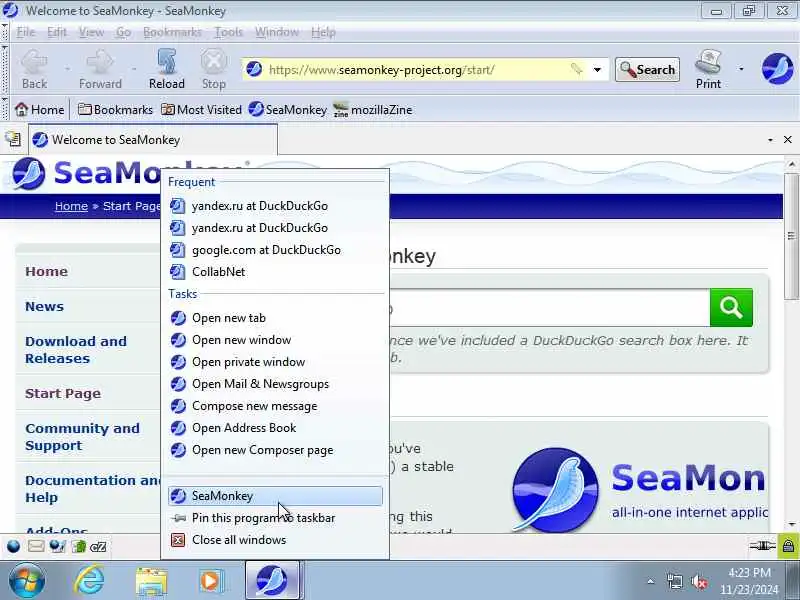800x600 pixels.
Task: Choose Open new window in jump list
Action: pyautogui.click(x=276, y=340)
